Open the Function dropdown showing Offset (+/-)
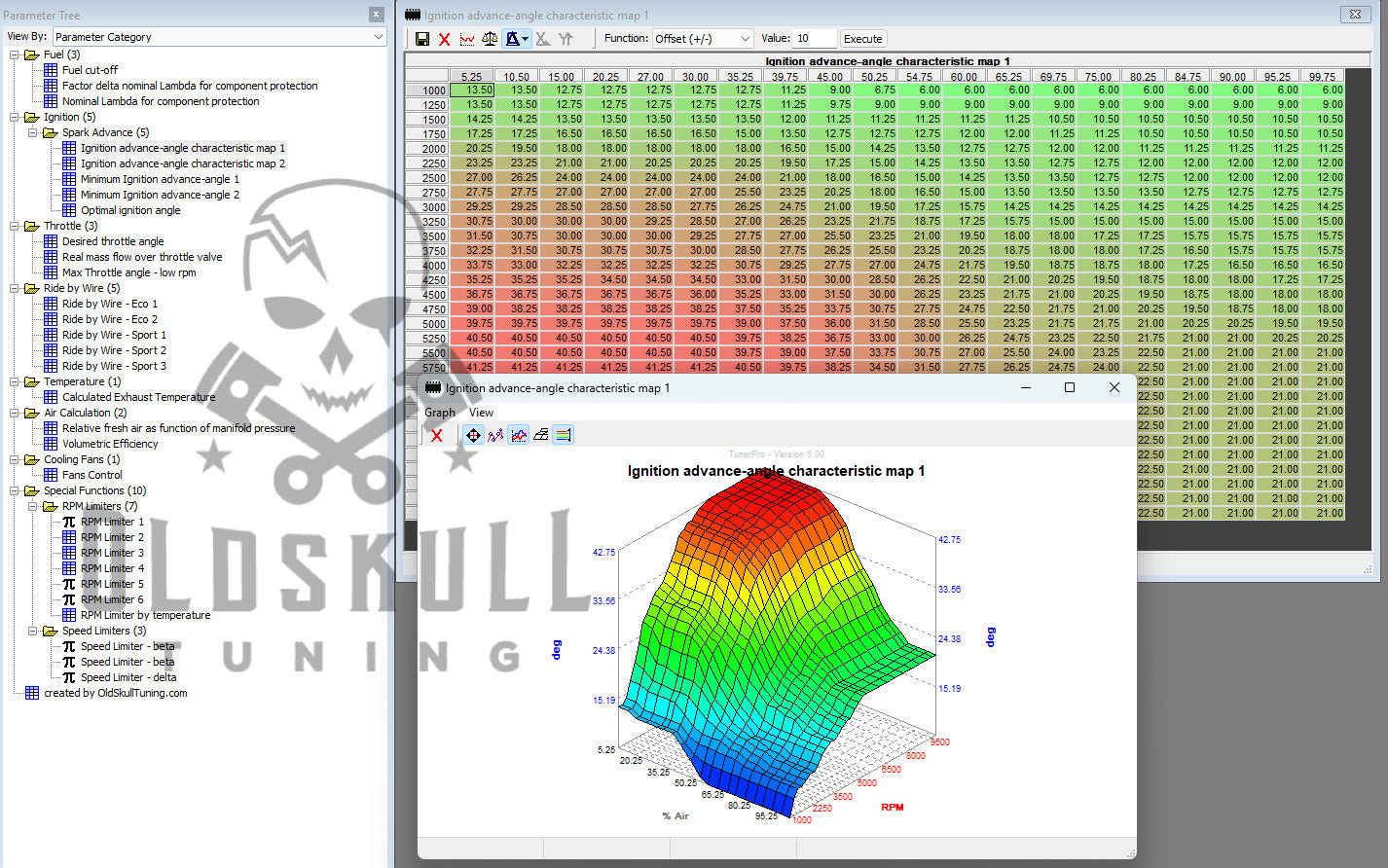The image size is (1388, 868). (x=703, y=39)
